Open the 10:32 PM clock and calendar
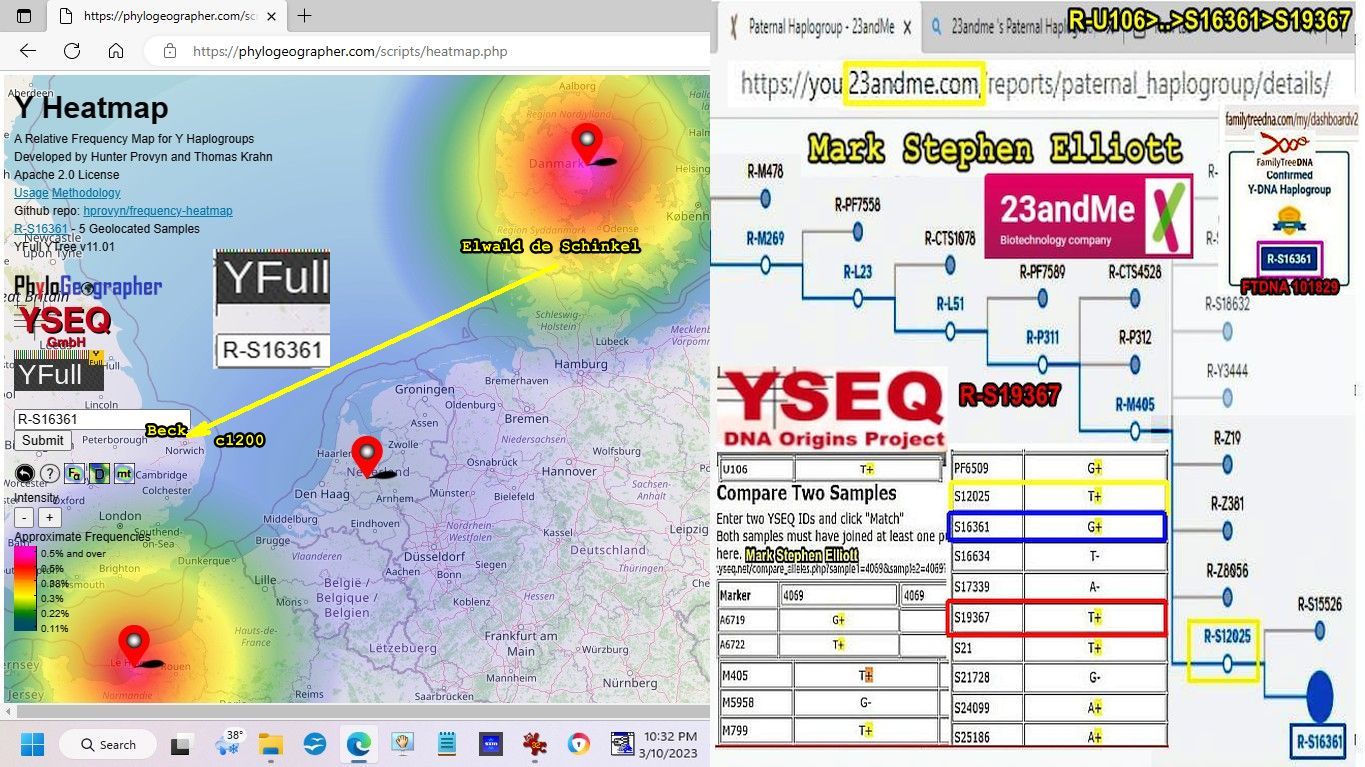1365x767 pixels. click(671, 744)
